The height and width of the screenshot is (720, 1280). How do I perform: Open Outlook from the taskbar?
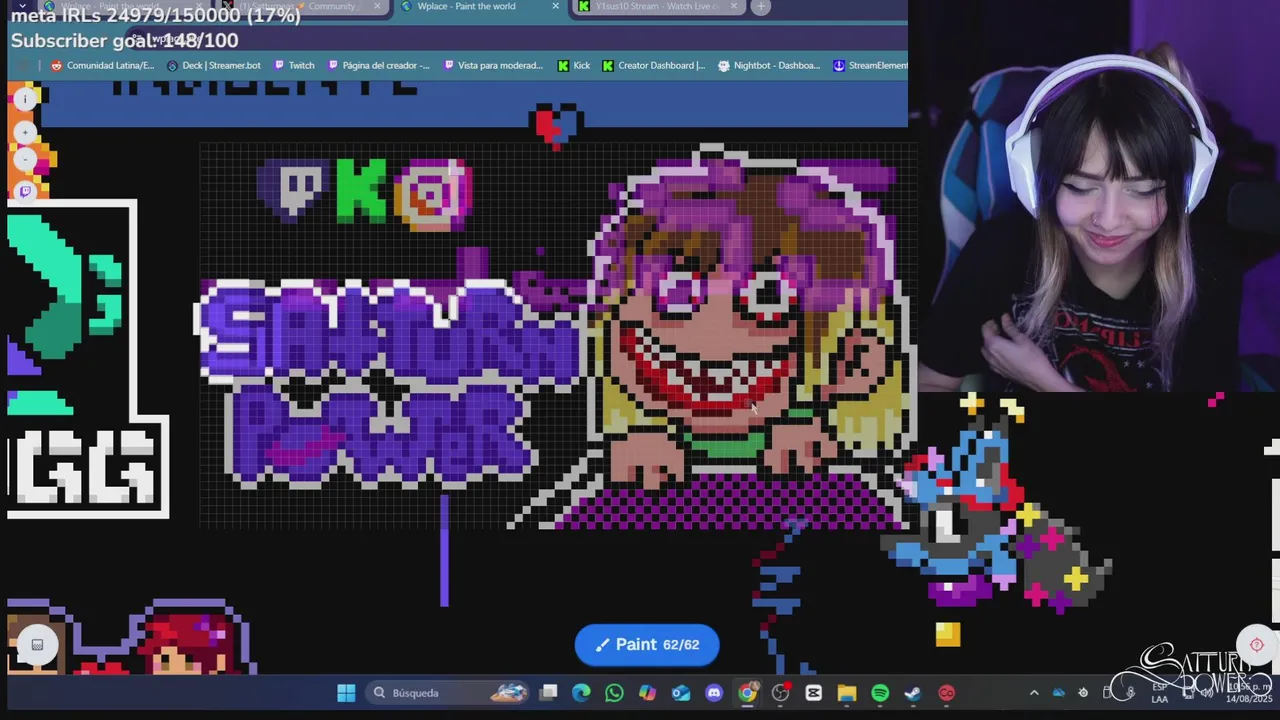681,693
